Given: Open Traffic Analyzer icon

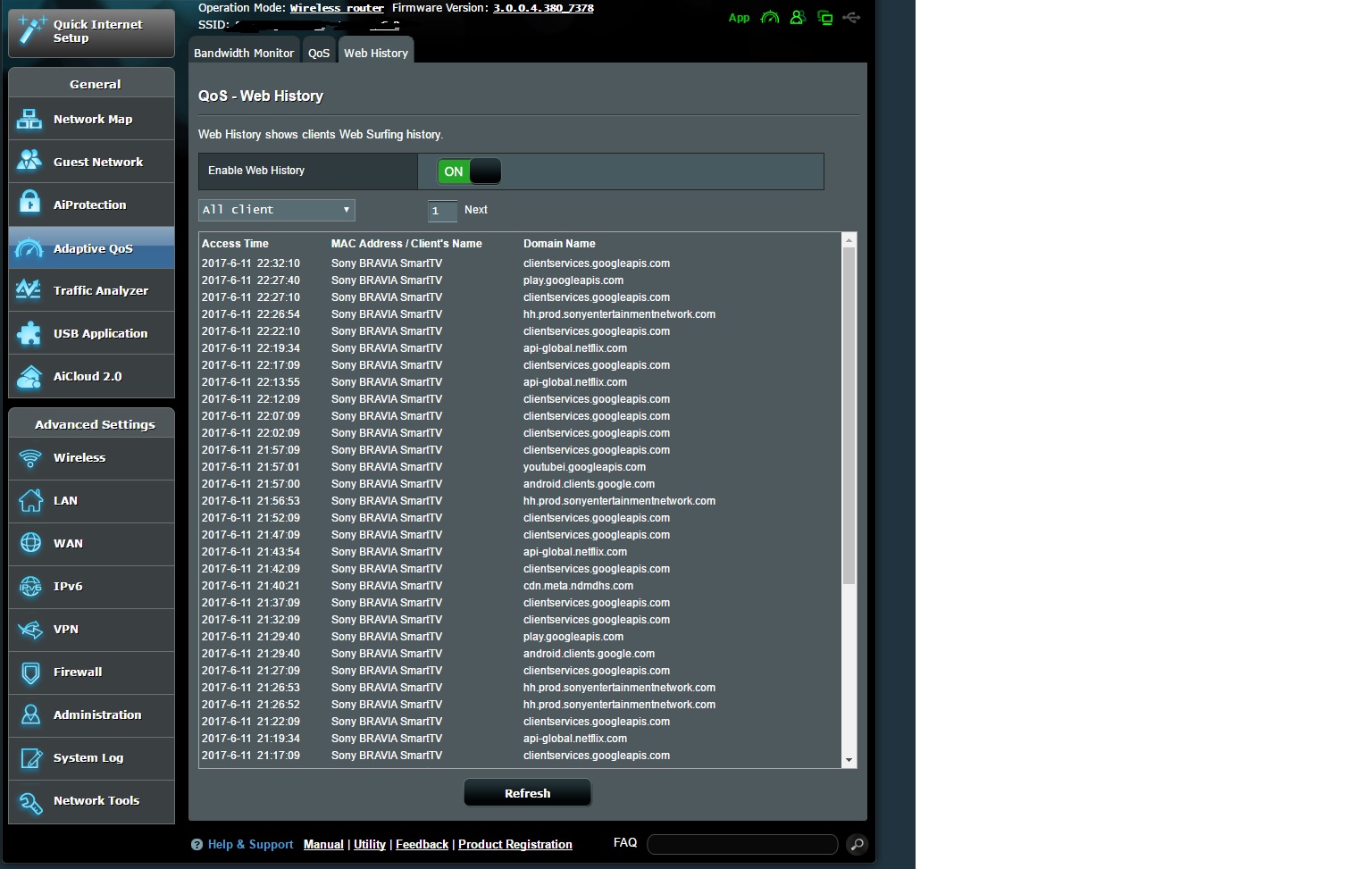Looking at the screenshot, I should (29, 290).
